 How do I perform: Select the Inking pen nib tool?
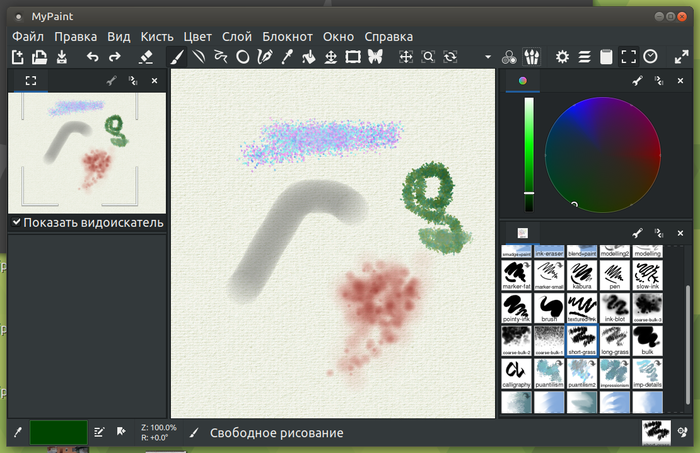[265, 57]
